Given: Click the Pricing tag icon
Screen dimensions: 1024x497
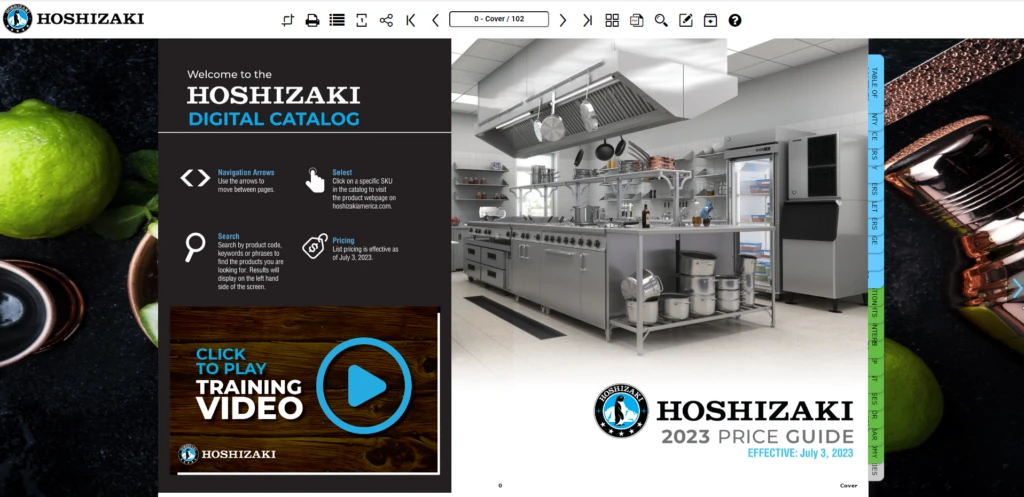Looking at the screenshot, I should (315, 246).
